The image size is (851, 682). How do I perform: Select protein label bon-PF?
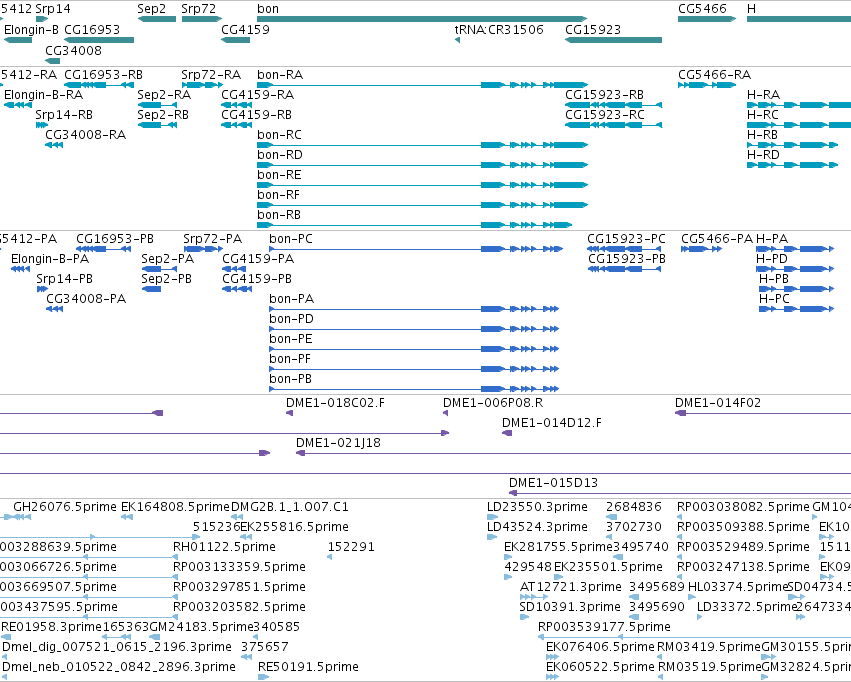290,359
